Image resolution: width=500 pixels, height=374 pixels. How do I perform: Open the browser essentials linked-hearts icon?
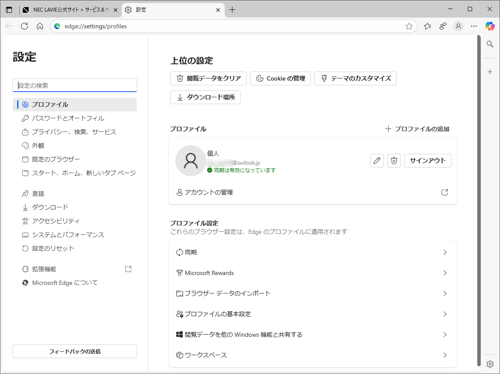(443, 26)
